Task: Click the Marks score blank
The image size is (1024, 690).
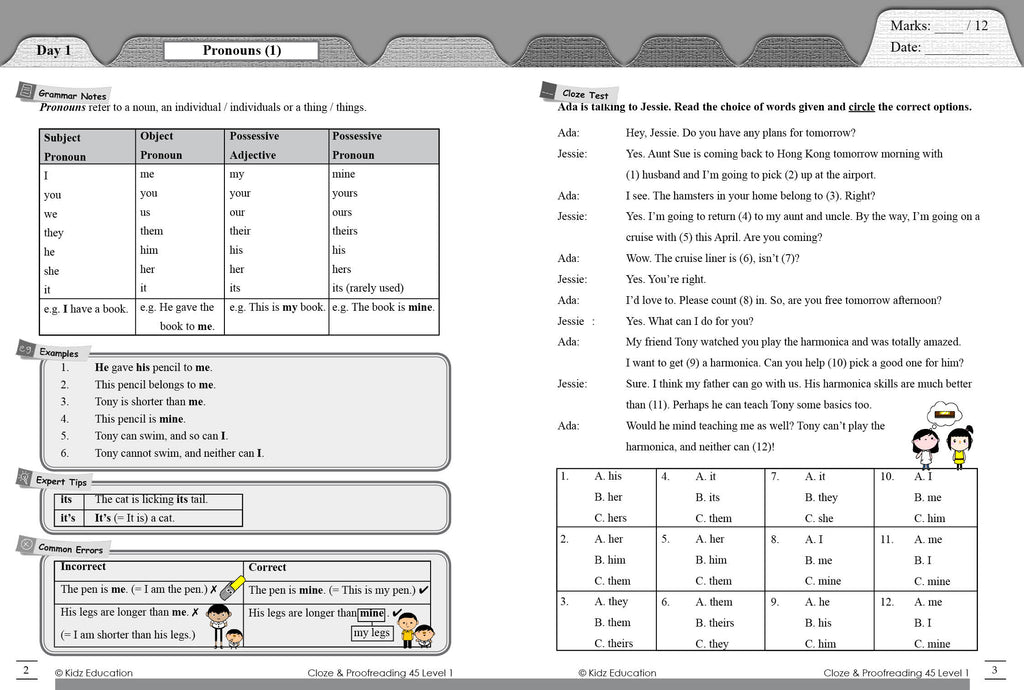Action: tap(949, 27)
